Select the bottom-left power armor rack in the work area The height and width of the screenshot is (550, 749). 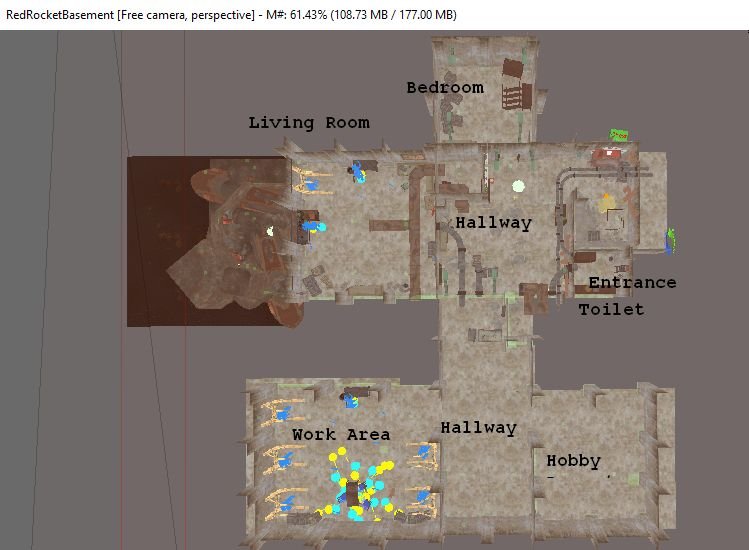click(285, 503)
